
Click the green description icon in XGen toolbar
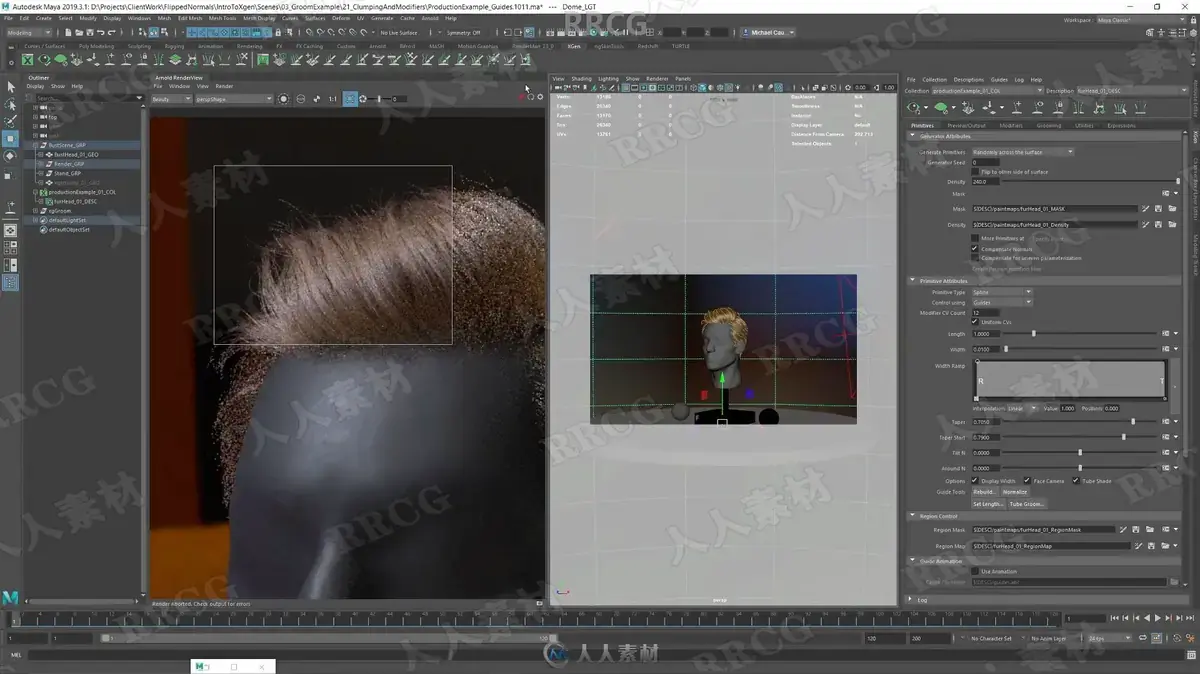pos(941,108)
